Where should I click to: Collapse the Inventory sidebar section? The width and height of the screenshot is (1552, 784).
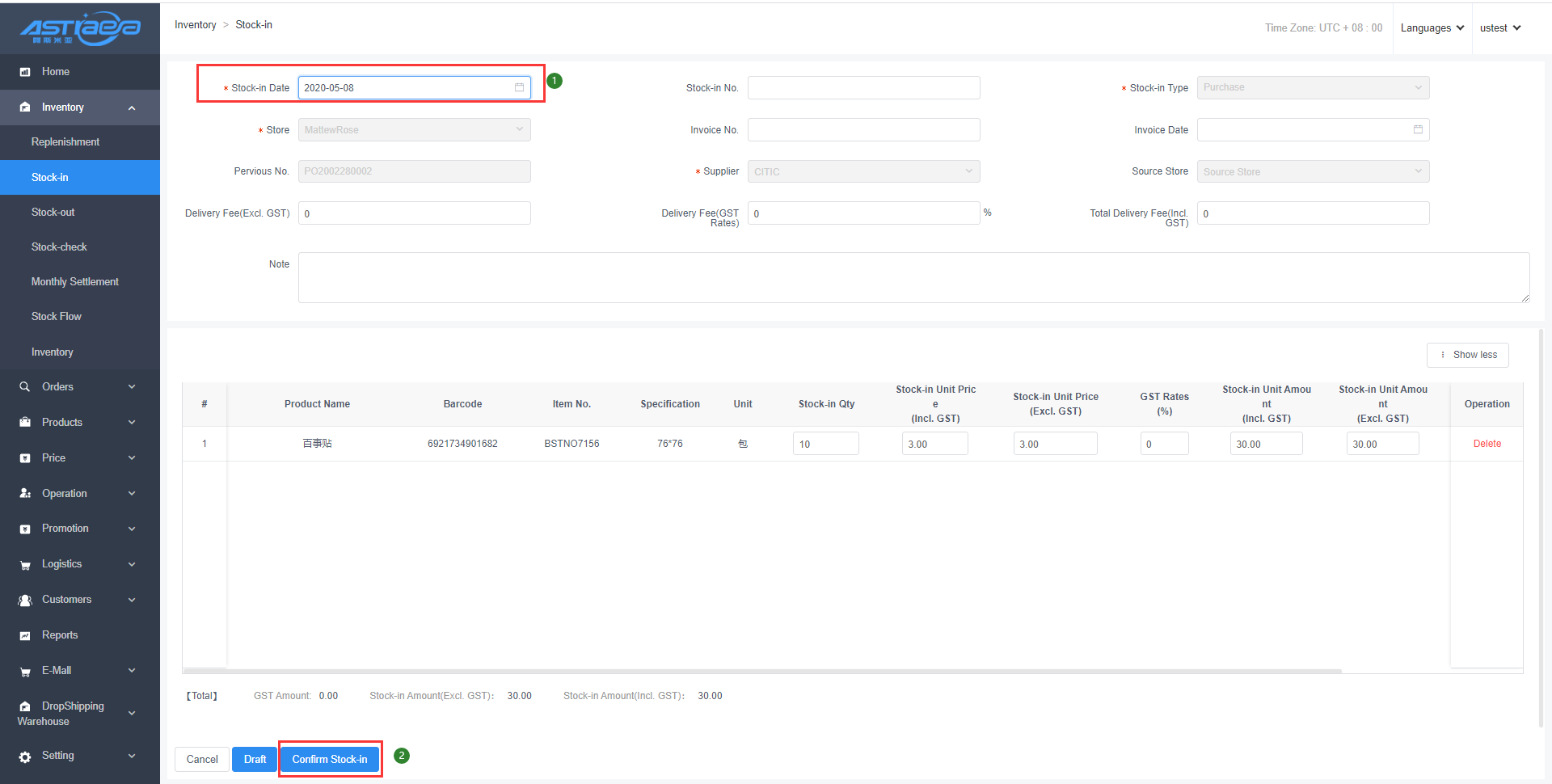132,107
